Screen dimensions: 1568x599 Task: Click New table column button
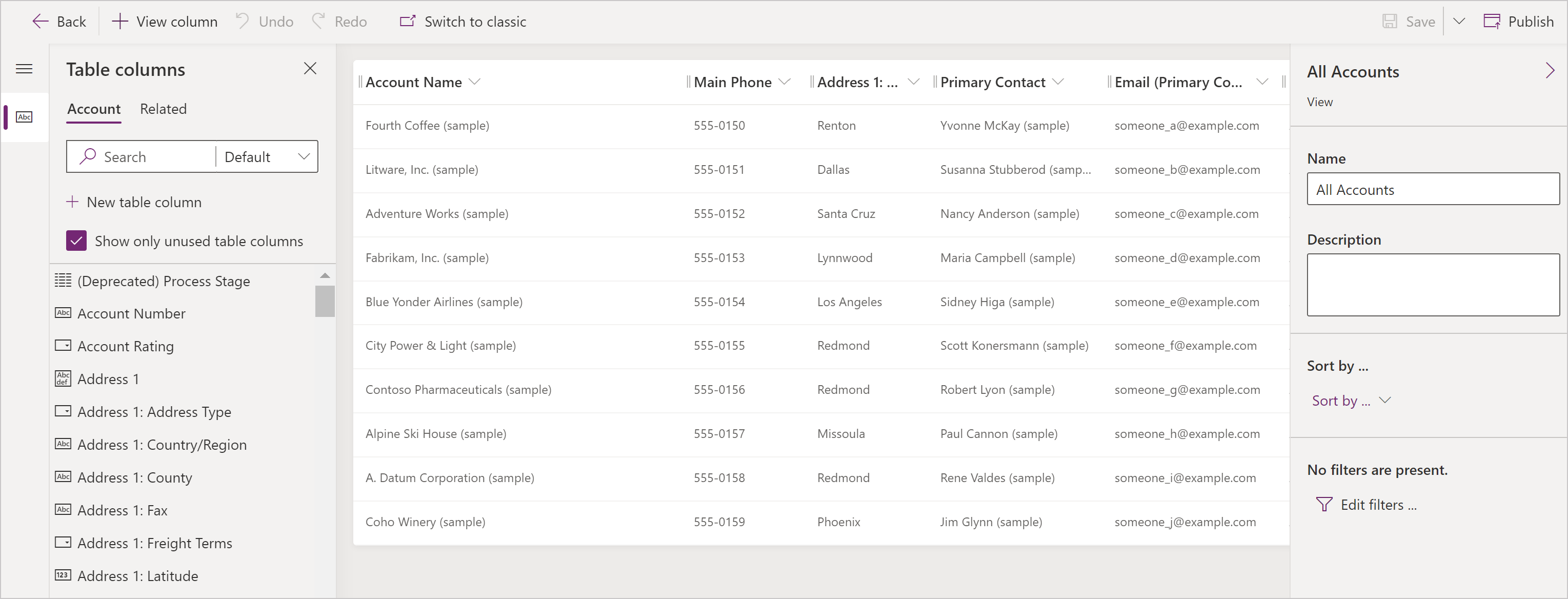135,201
